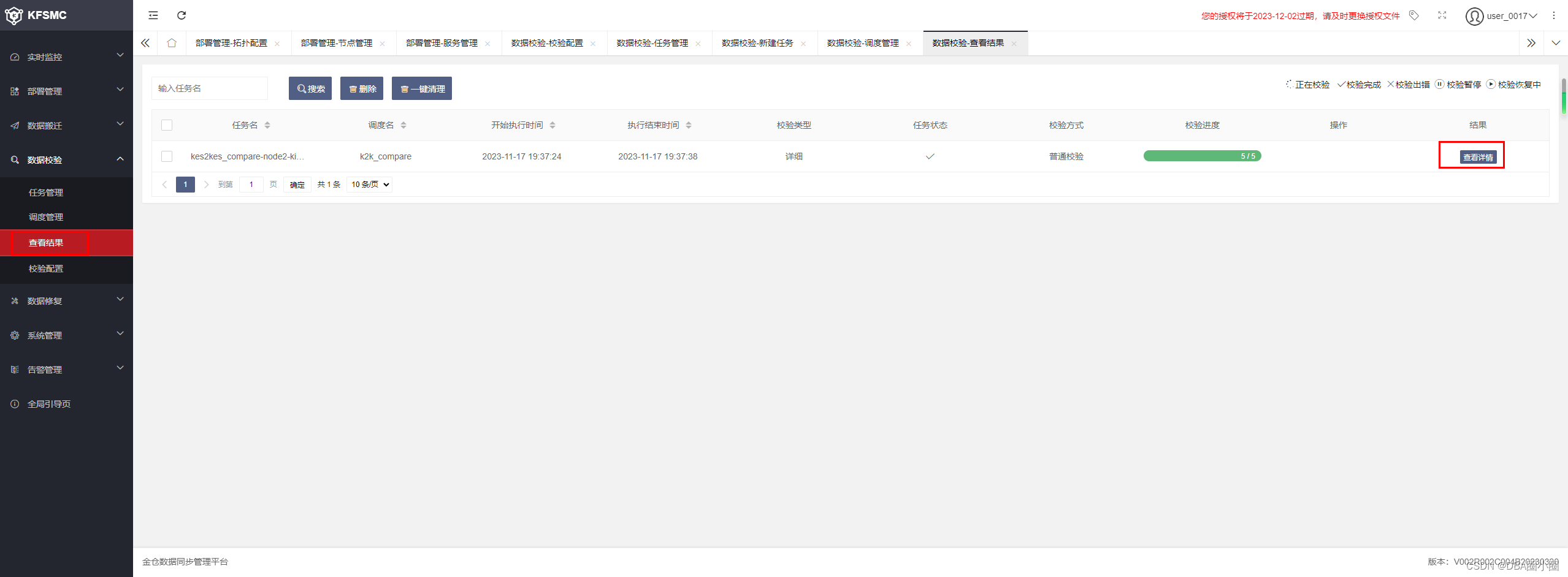
Task: Close the 部署管理-服务管理 tab
Action: coord(488,44)
